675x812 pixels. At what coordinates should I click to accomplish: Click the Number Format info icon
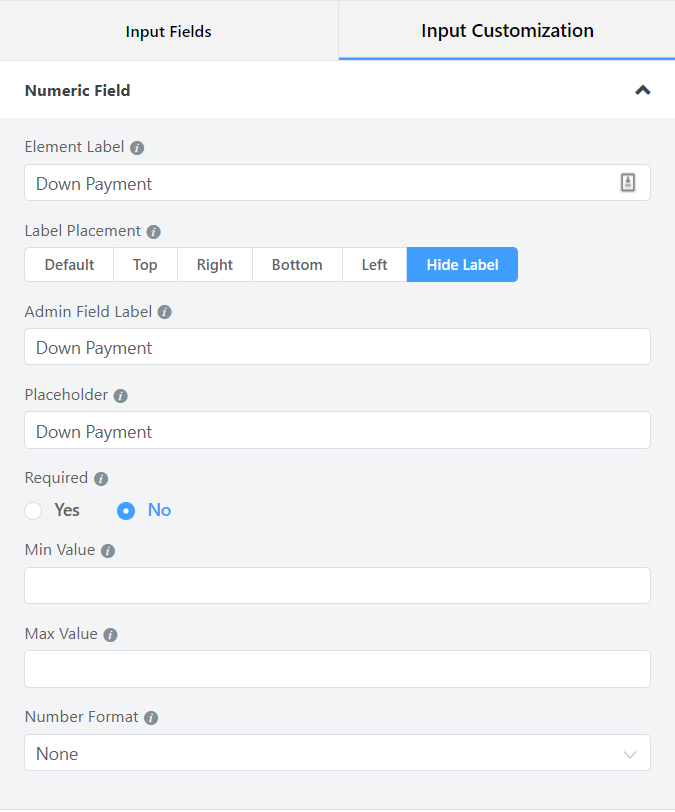point(151,718)
